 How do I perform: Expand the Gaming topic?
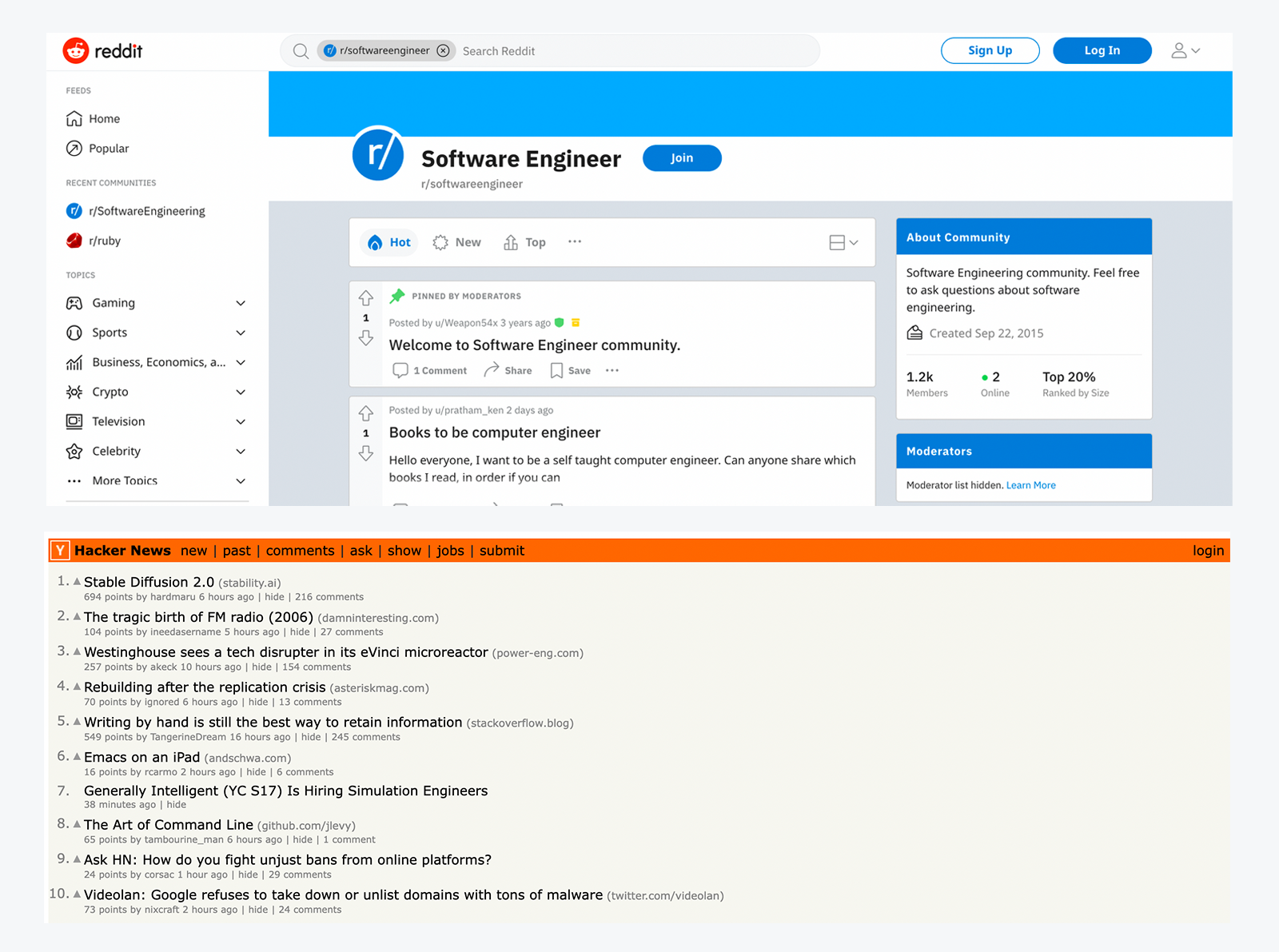pyautogui.click(x=241, y=303)
